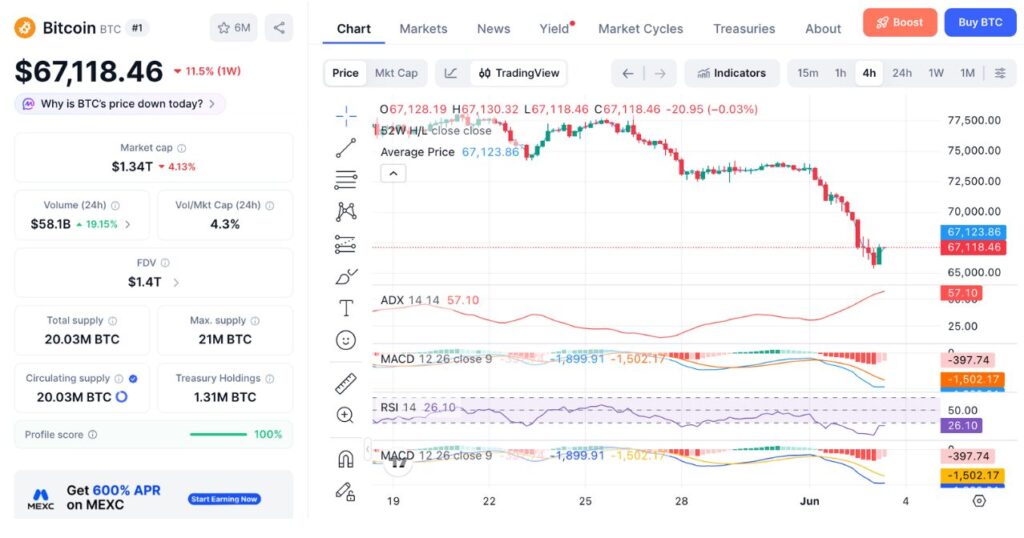Click the ADX 14 14 indicator label
The image size is (1024, 538).
(409, 300)
